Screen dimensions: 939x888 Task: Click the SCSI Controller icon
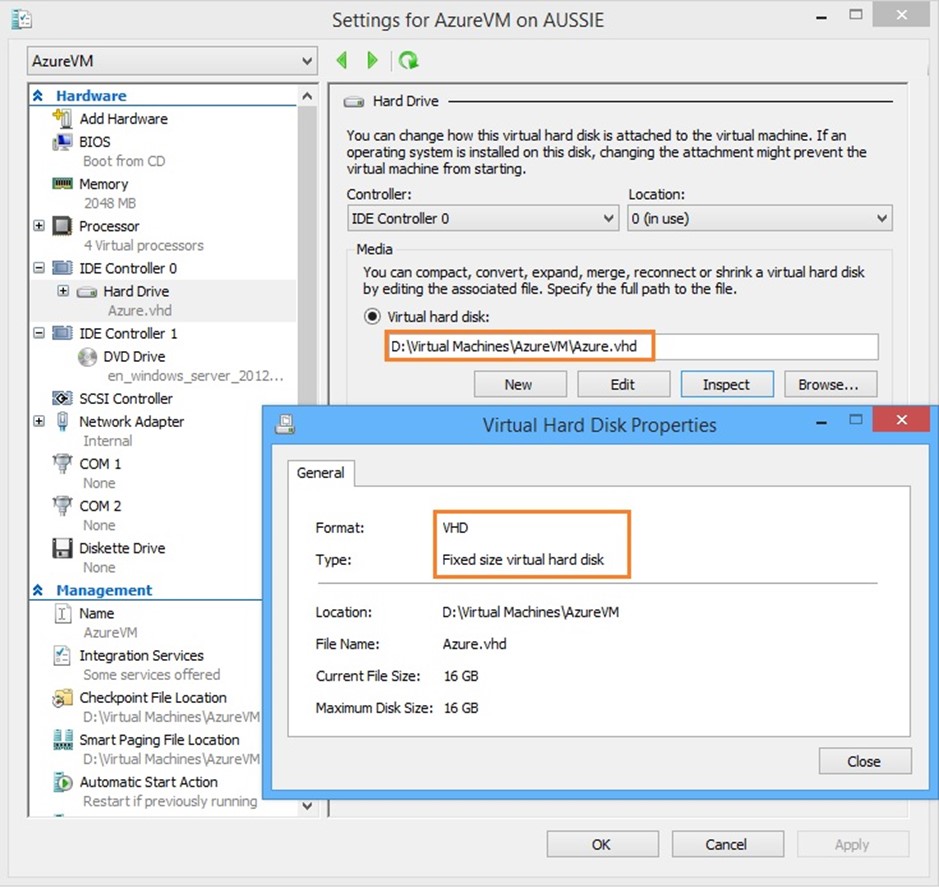tap(62, 398)
